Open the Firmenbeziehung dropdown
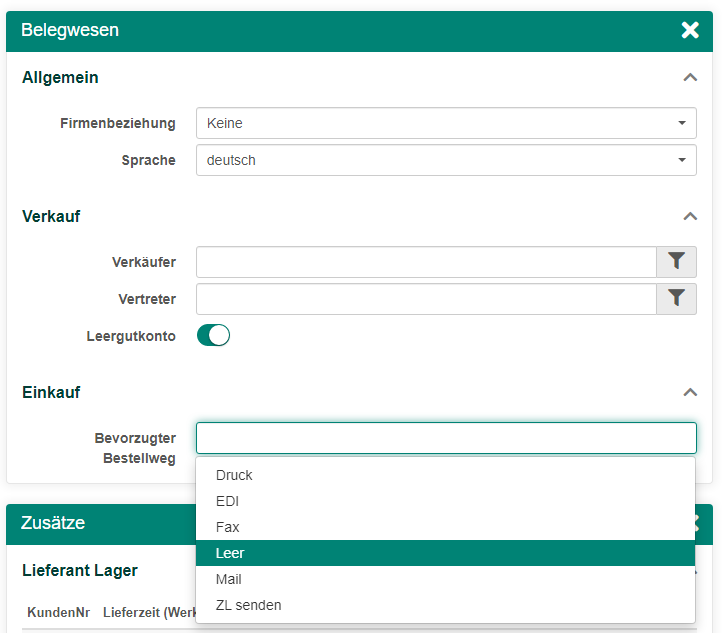Image resolution: width=722 pixels, height=633 pixels. pos(446,123)
